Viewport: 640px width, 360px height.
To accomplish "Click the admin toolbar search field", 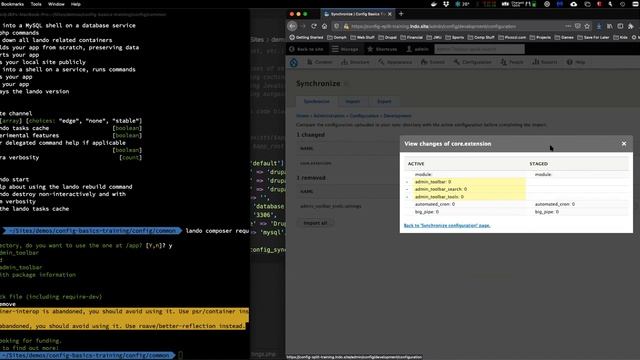I will click(479, 49).
